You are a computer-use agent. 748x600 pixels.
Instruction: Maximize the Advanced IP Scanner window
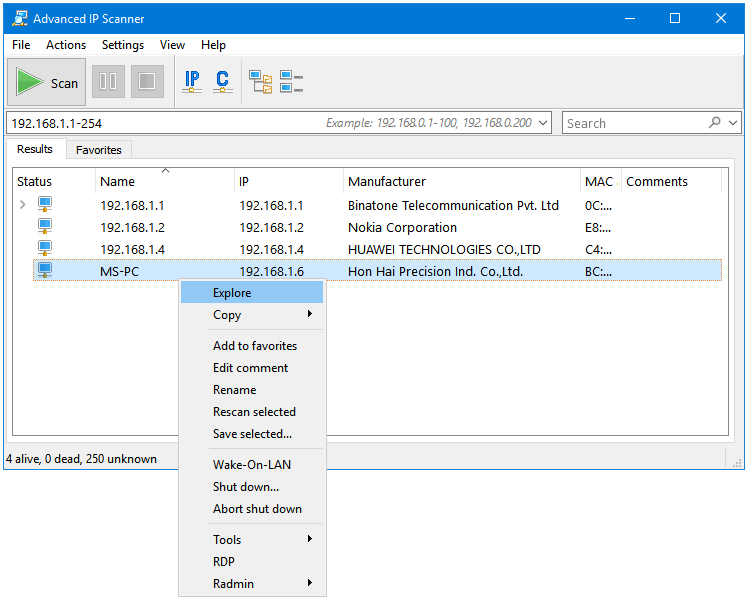[675, 18]
